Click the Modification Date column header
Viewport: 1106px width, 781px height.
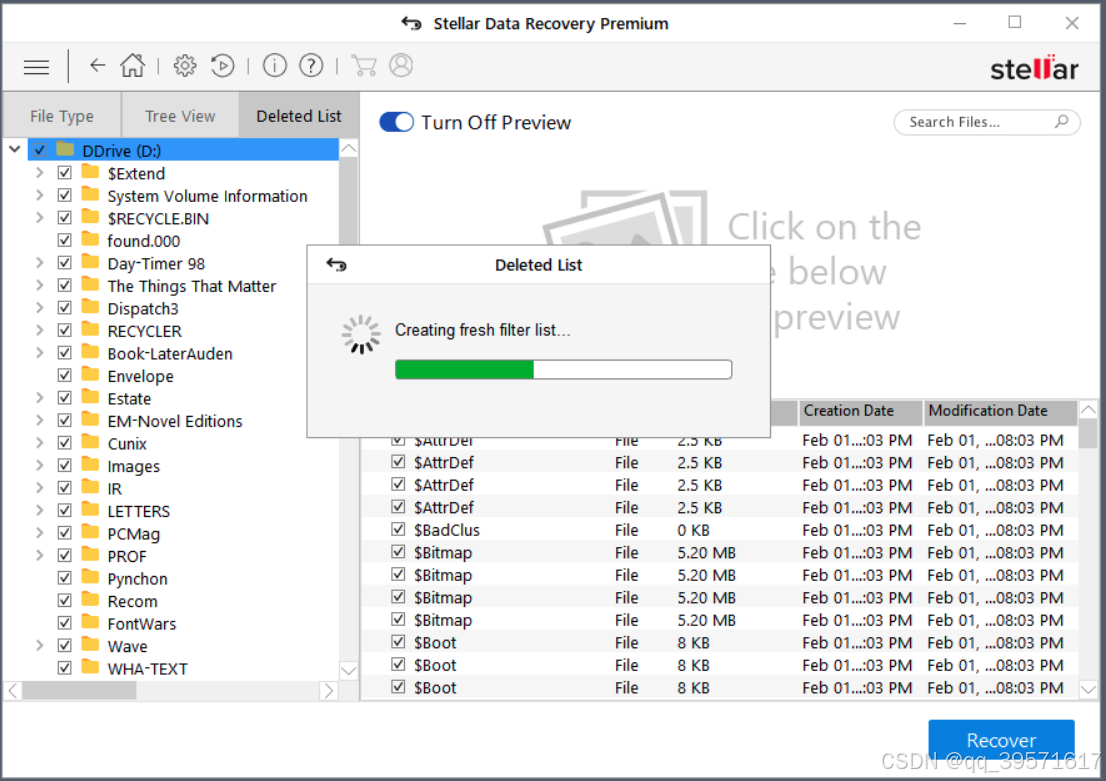click(1000, 411)
